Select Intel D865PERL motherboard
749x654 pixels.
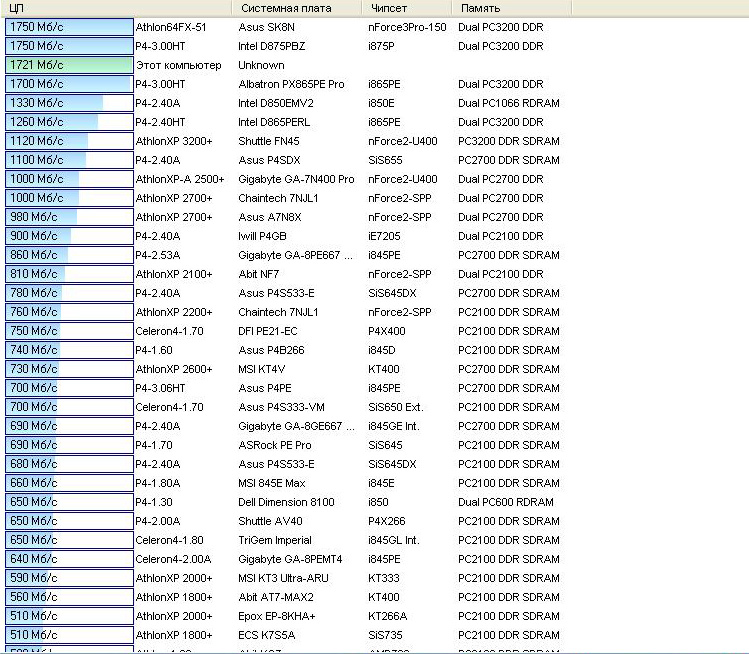tap(274, 122)
